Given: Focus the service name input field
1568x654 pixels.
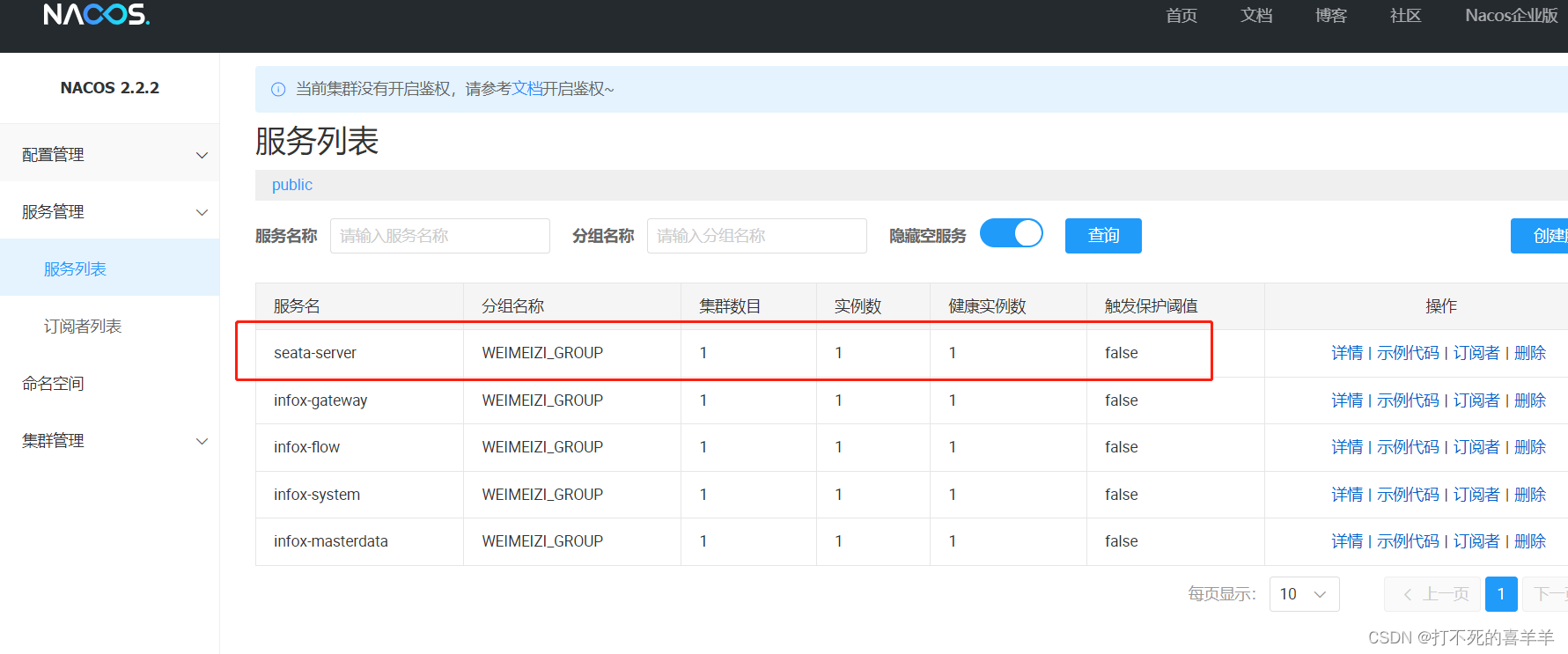Looking at the screenshot, I should [x=440, y=236].
